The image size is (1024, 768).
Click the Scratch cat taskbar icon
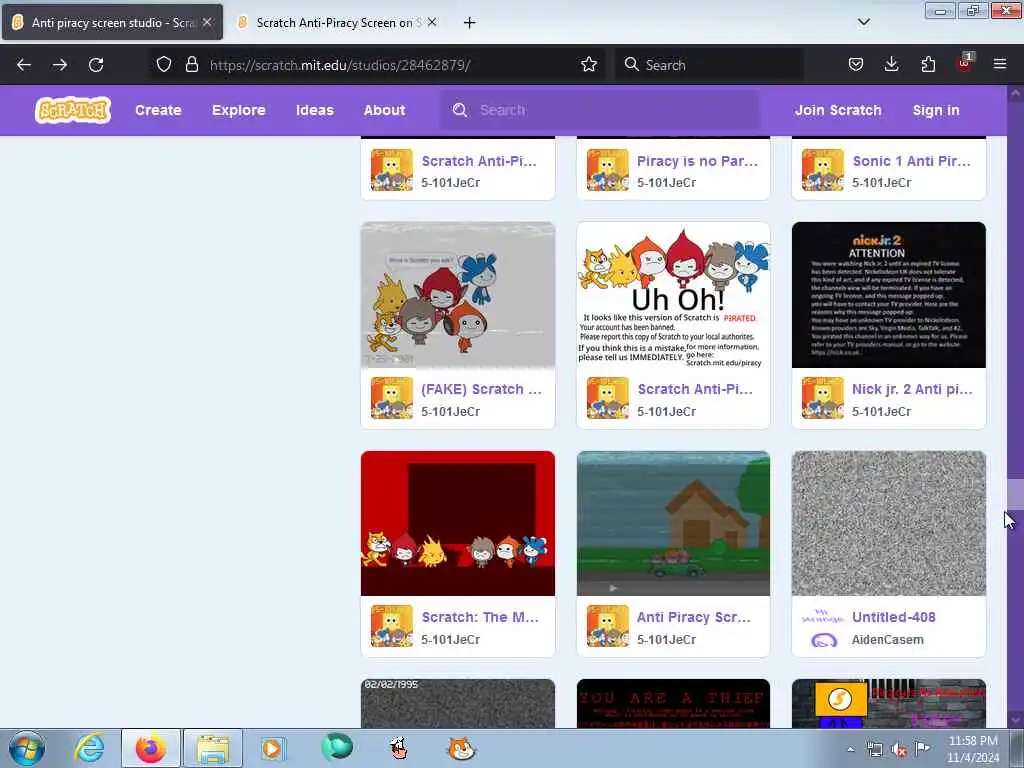tap(460, 748)
